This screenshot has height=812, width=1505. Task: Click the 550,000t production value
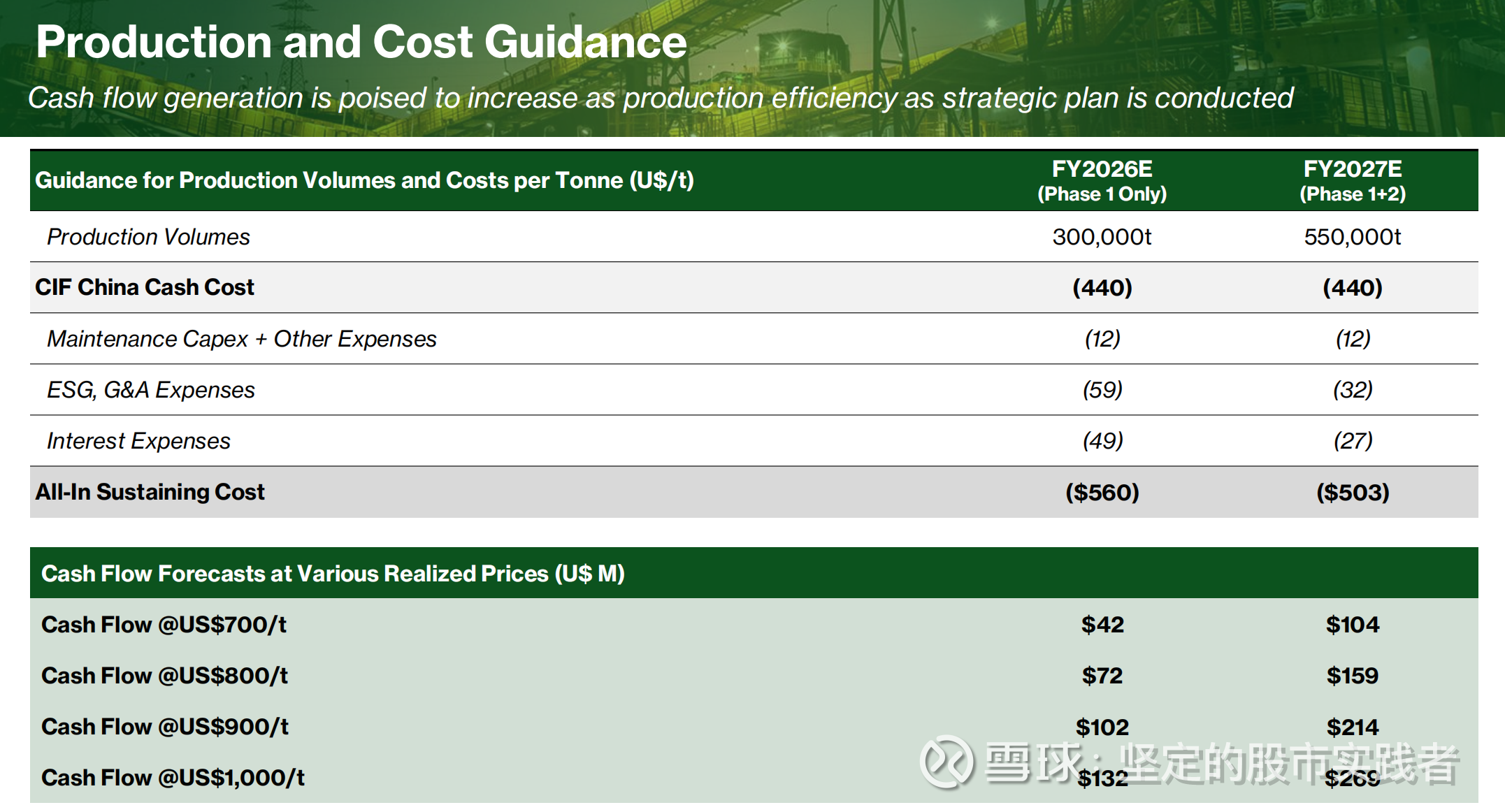[1352, 237]
